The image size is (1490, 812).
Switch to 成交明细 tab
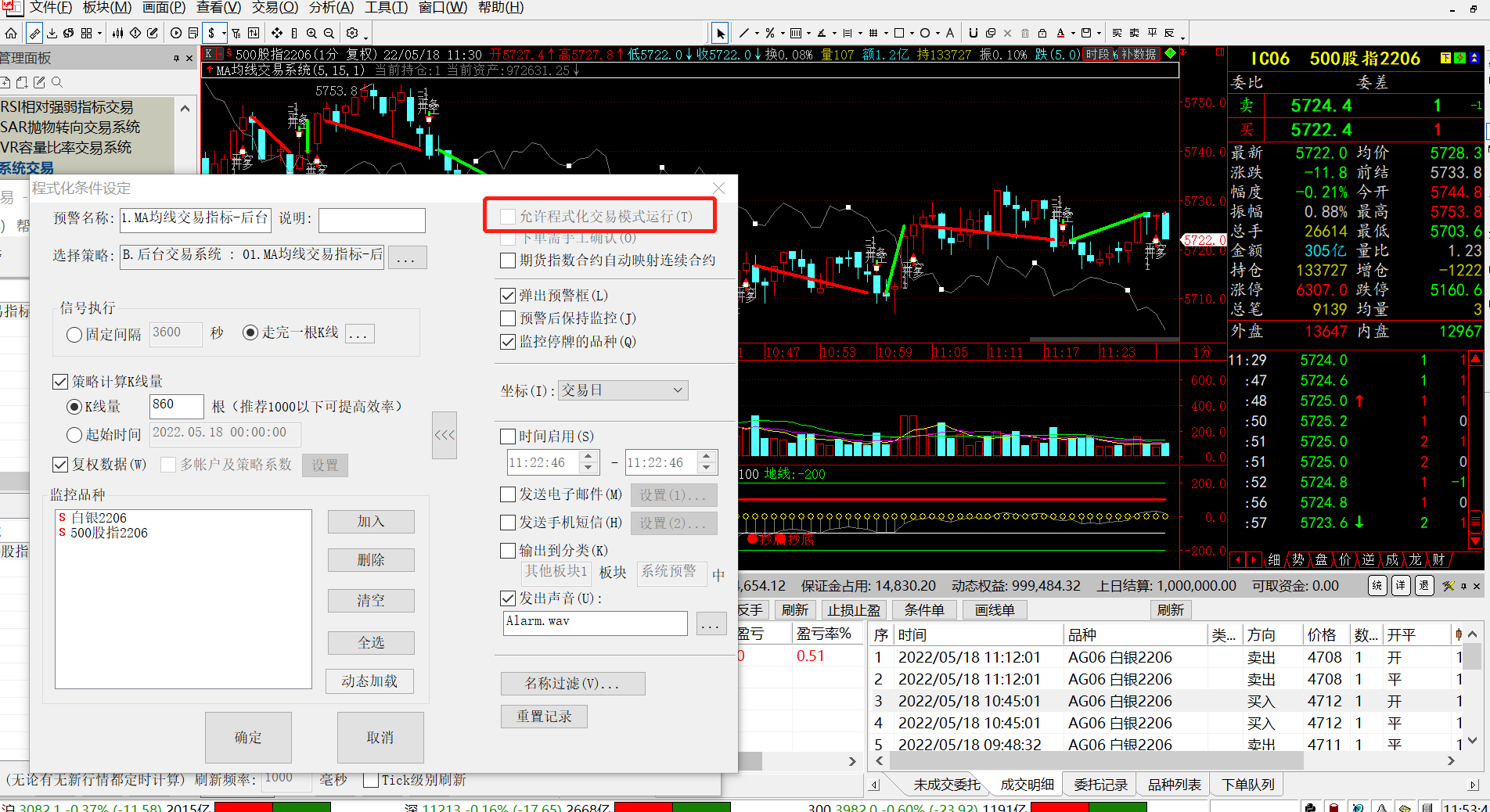tap(1027, 785)
